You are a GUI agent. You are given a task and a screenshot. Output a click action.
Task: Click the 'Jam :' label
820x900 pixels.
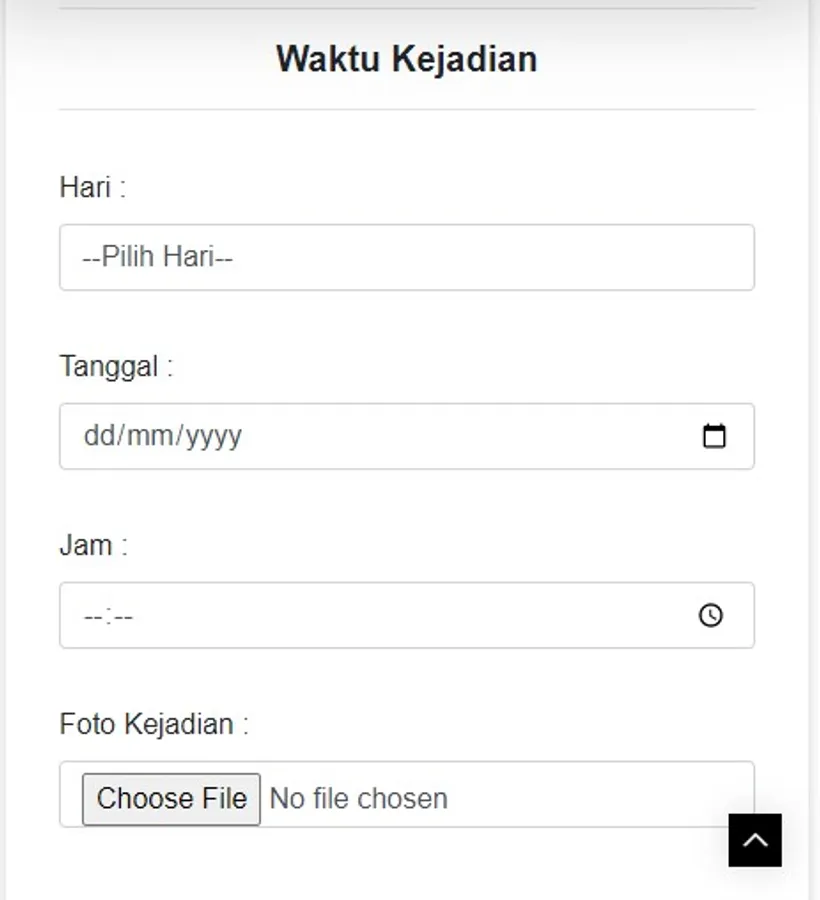click(93, 545)
